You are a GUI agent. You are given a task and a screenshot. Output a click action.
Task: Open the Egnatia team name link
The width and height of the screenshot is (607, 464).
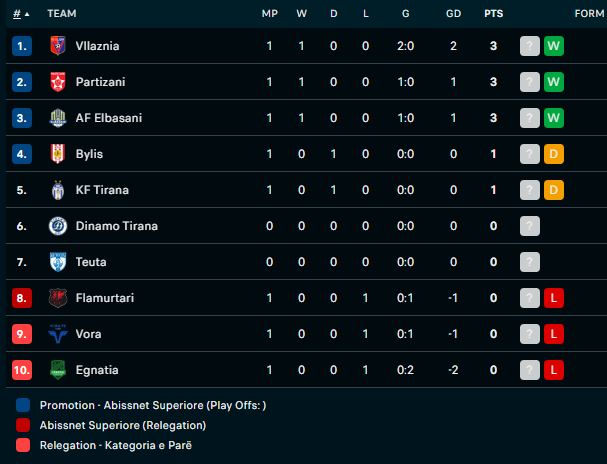point(97,370)
